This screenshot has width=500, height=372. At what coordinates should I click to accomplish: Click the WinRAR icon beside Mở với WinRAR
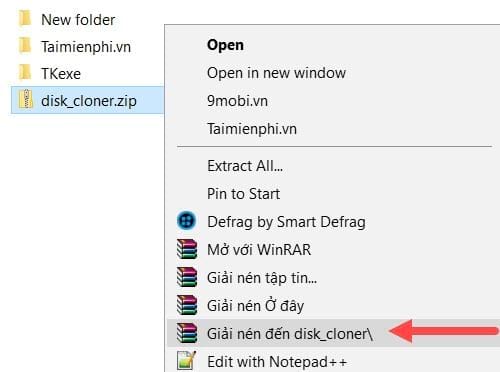pos(187,249)
